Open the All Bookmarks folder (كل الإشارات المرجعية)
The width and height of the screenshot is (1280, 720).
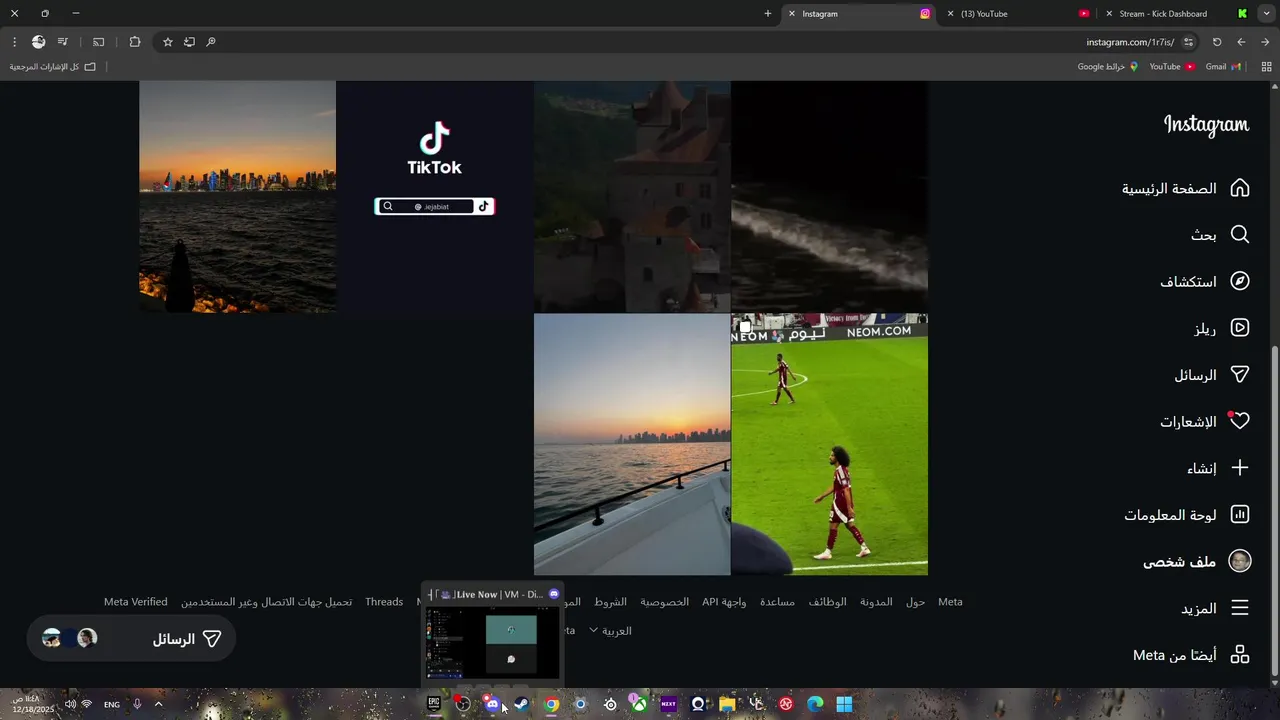click(52, 67)
